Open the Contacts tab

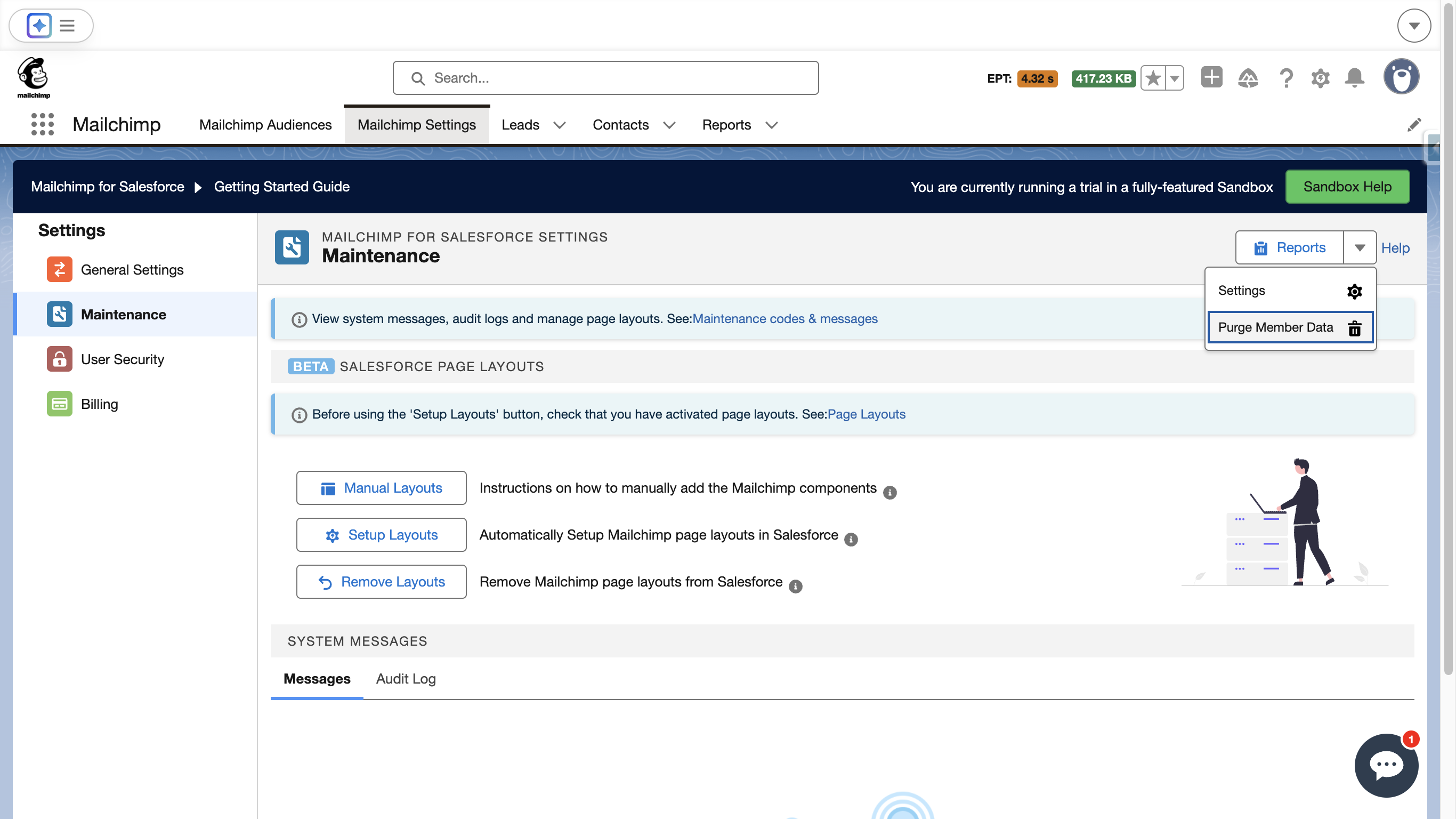(x=620, y=124)
